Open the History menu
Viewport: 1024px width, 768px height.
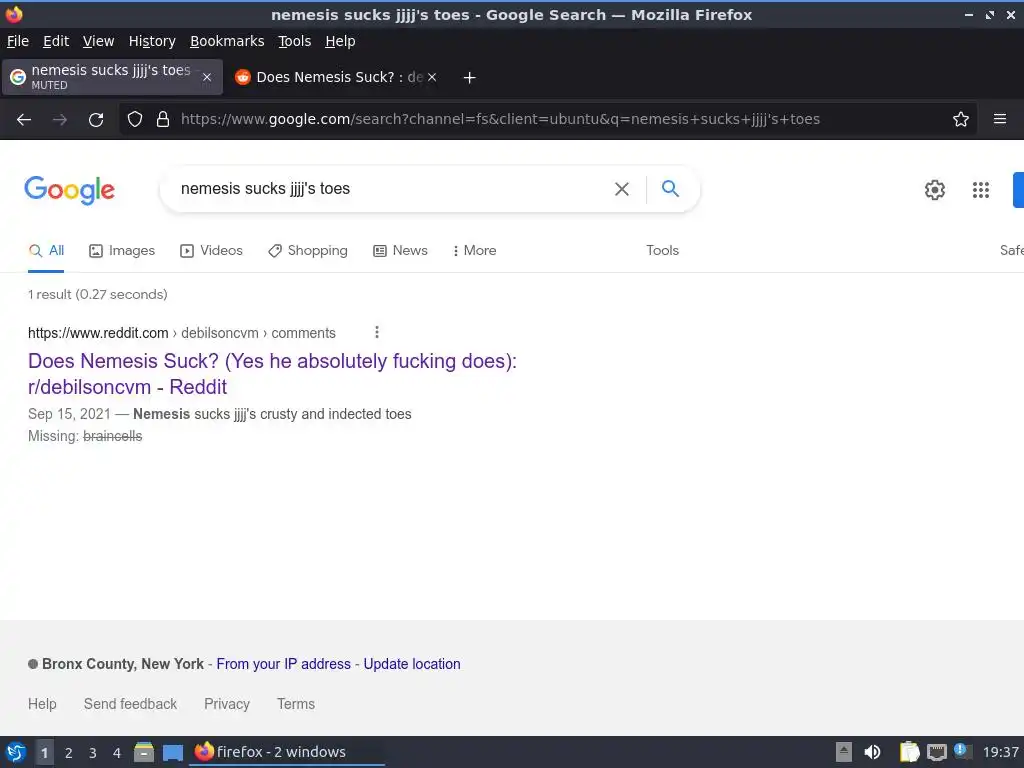point(152,41)
